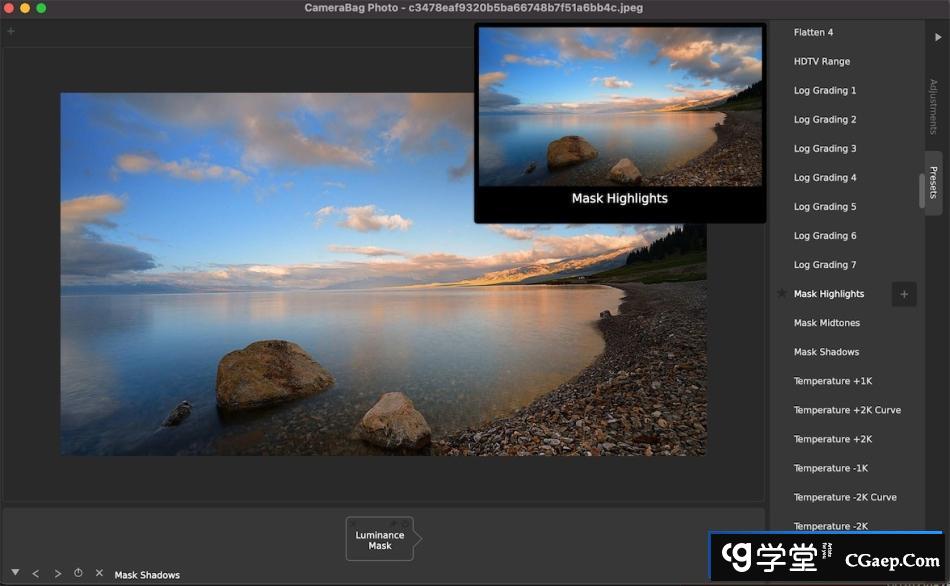Click the previous arrow in bottom toolbar

[x=36, y=574]
